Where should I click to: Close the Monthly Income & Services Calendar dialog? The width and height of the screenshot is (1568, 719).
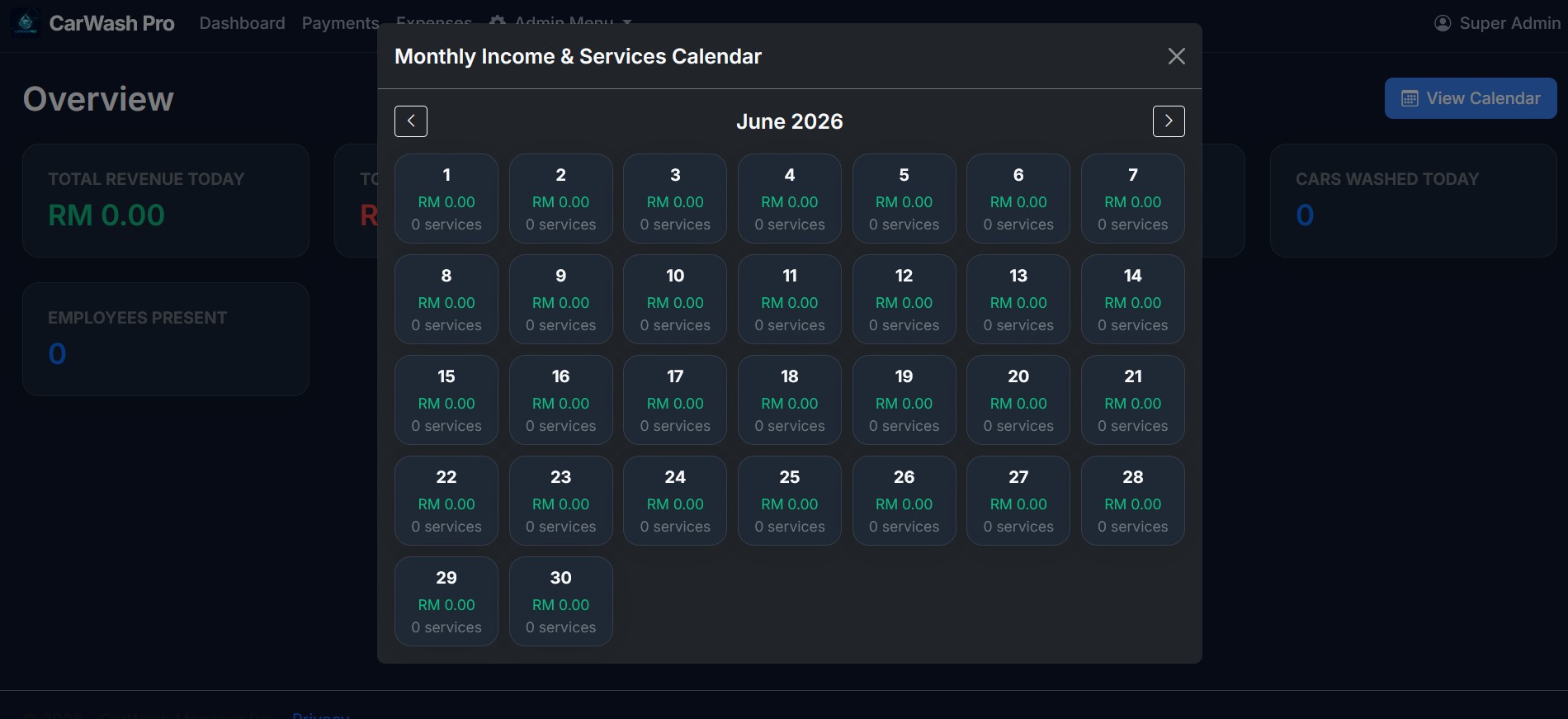[x=1177, y=56]
